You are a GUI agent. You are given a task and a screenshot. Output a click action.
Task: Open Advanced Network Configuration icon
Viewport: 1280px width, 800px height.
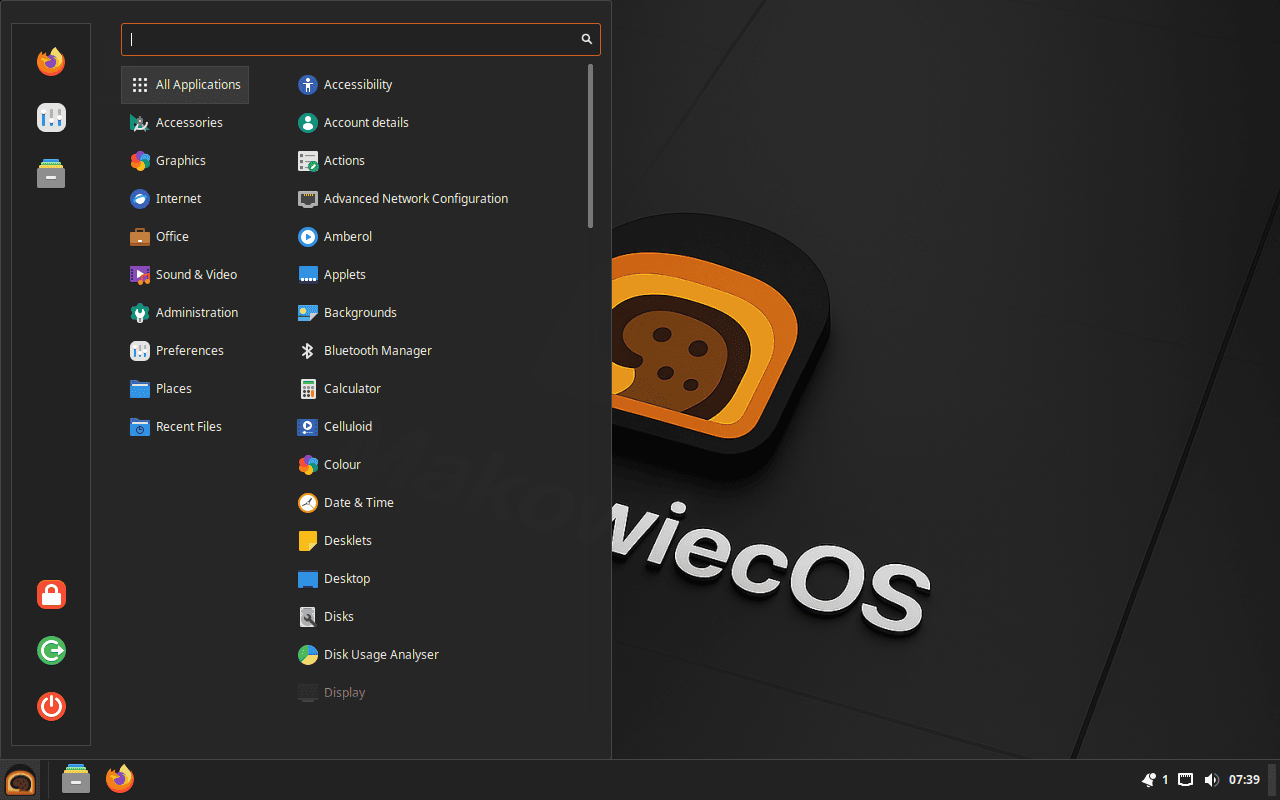pyautogui.click(x=308, y=199)
